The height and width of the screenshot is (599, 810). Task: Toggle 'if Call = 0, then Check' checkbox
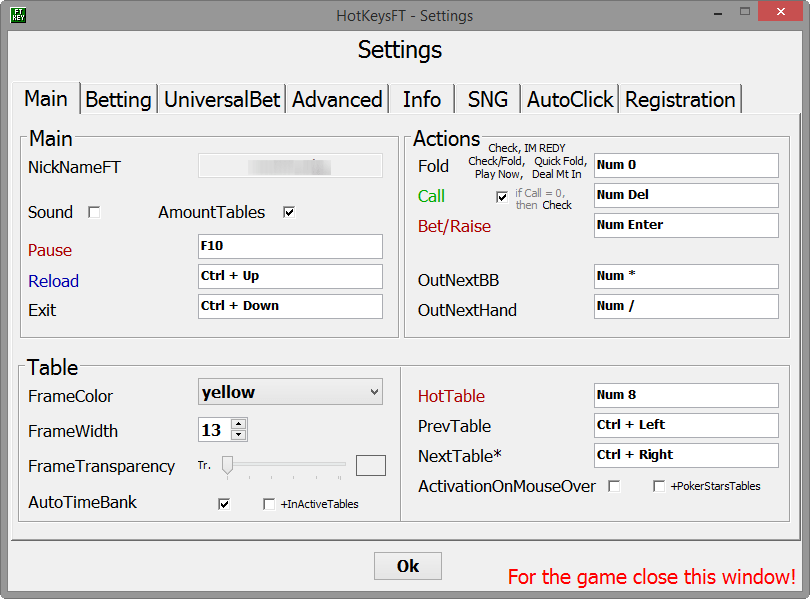pos(502,197)
